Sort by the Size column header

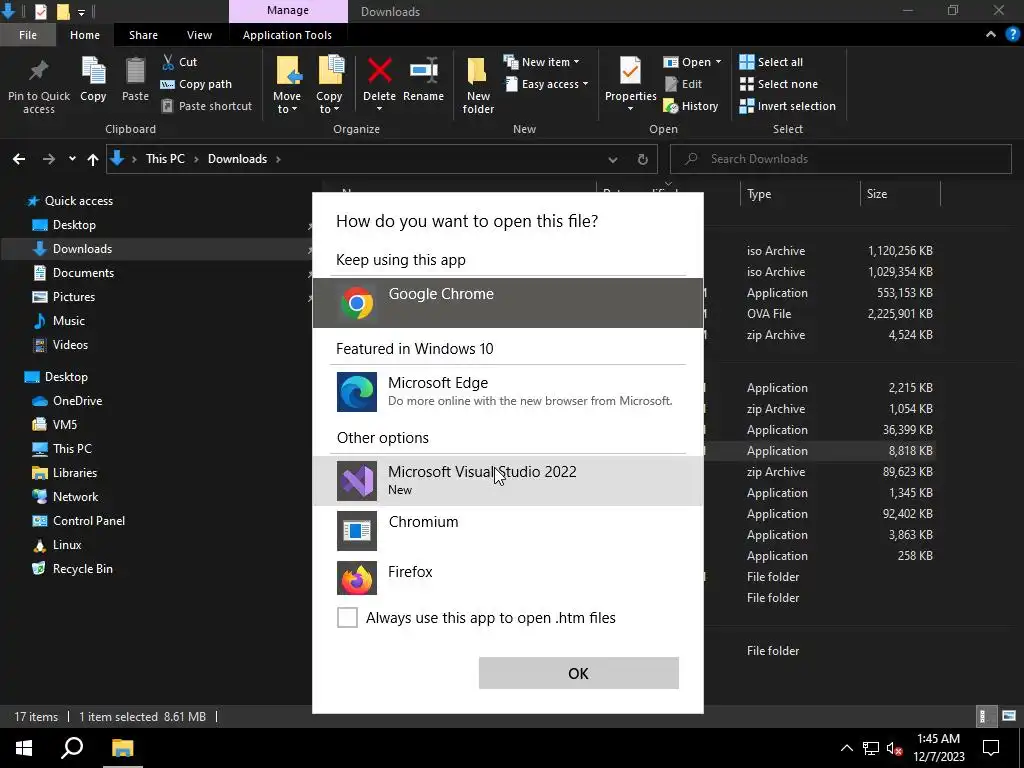tap(900, 194)
